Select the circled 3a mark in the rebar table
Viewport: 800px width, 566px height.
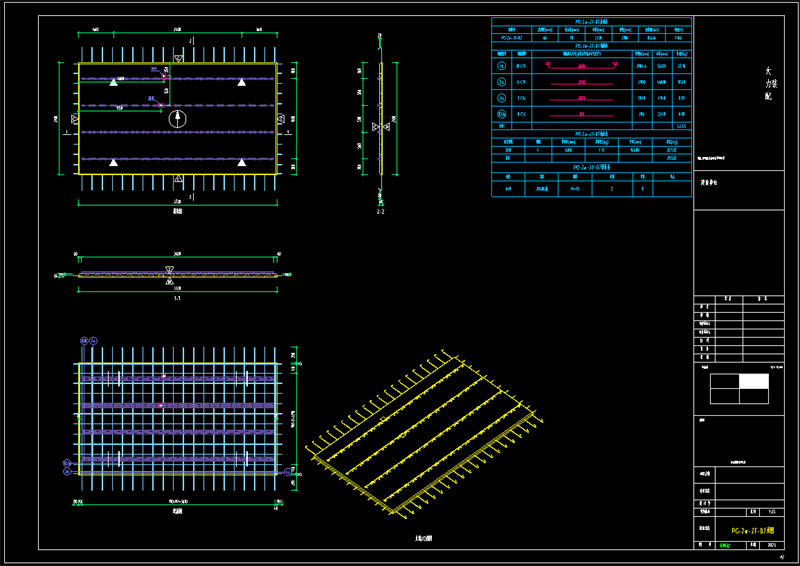502,97
